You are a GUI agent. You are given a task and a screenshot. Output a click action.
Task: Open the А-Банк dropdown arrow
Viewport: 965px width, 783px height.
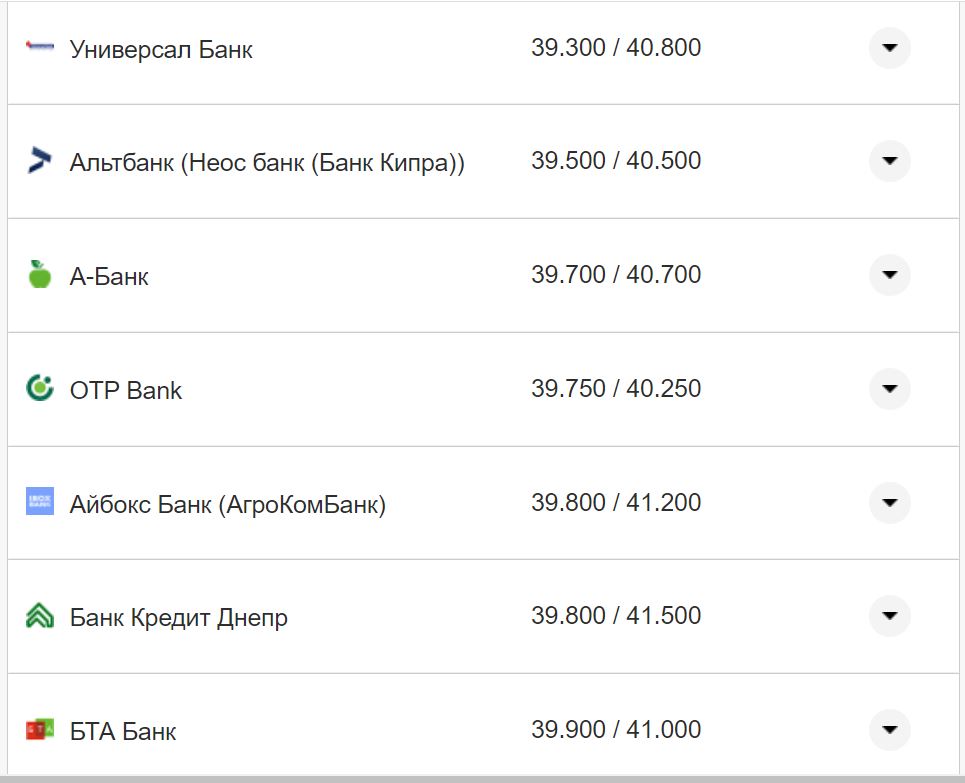(x=889, y=275)
